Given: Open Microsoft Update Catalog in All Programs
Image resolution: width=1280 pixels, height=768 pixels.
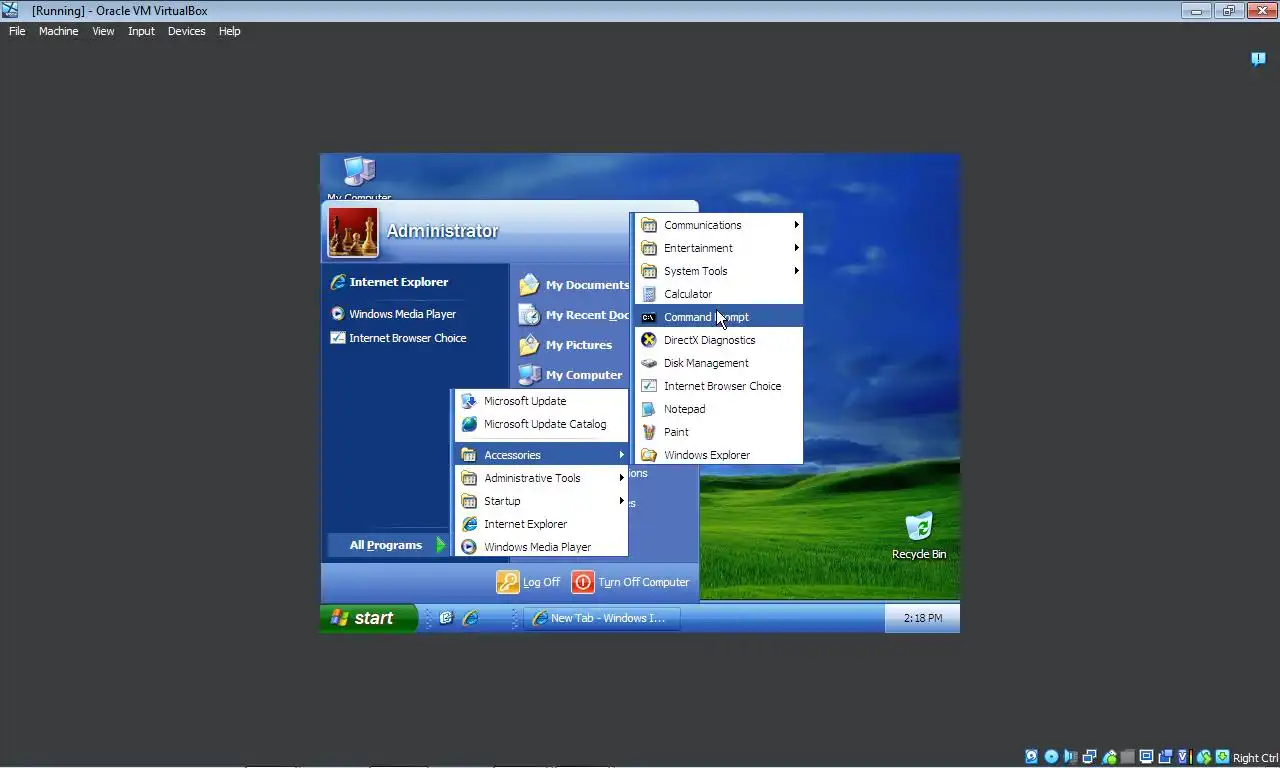Looking at the screenshot, I should [541, 424].
